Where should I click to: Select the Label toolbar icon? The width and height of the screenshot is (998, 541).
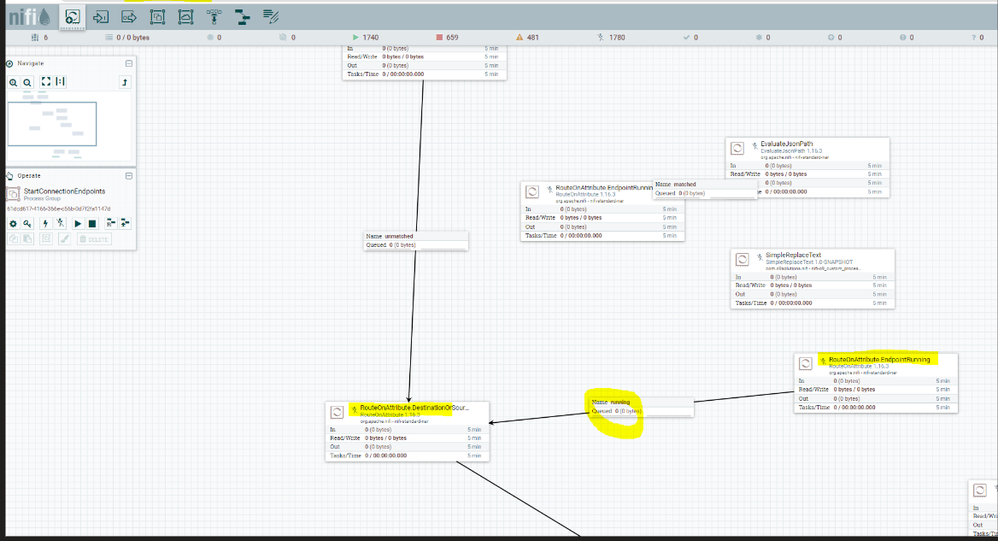click(x=271, y=17)
